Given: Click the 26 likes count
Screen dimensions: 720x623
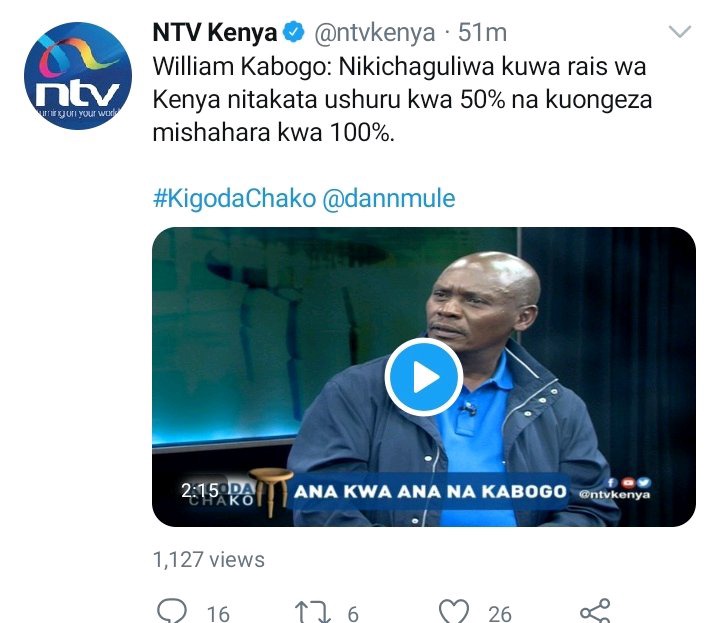Looking at the screenshot, I should pyautogui.click(x=500, y=614).
